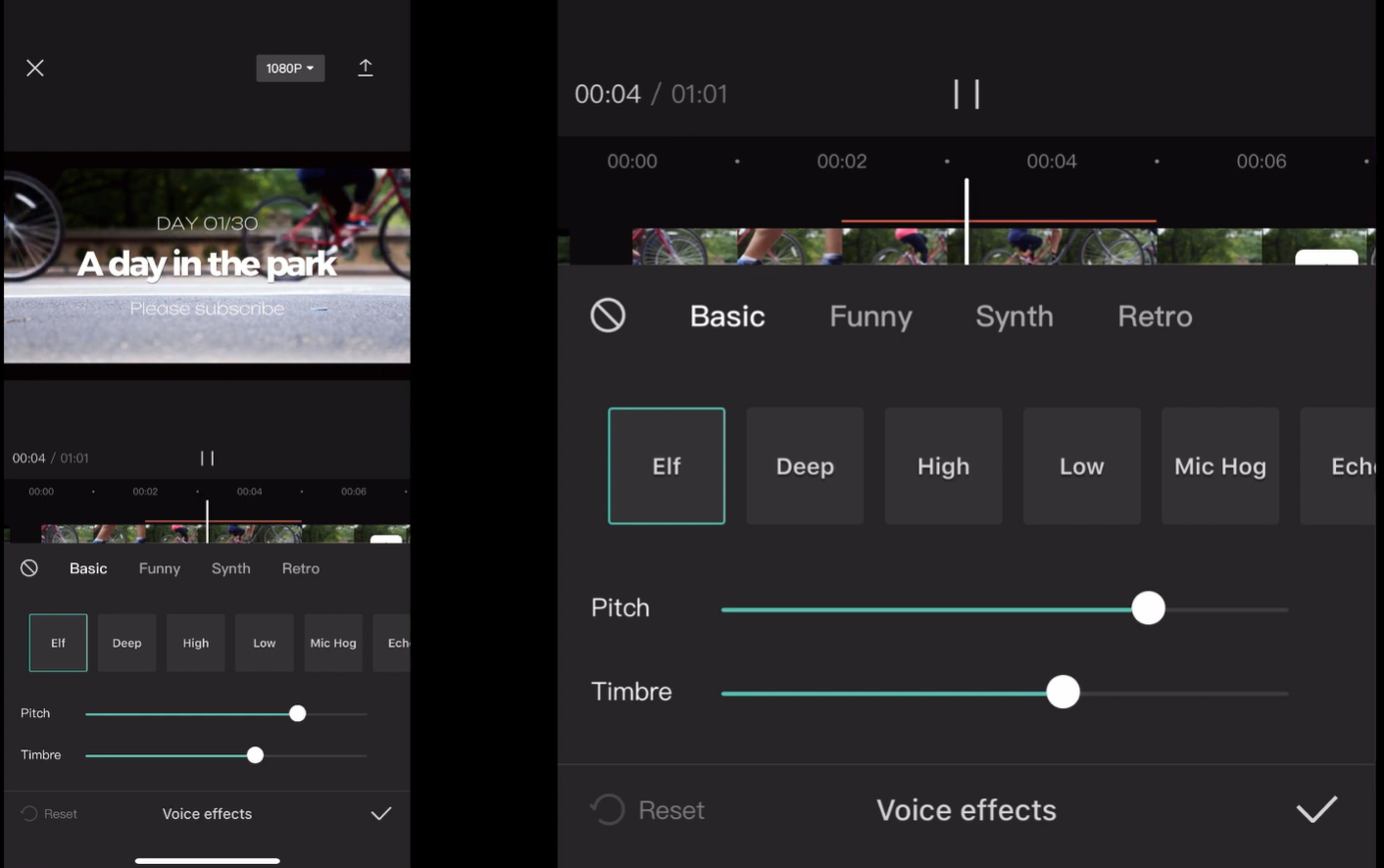Tap the export/upload icon at top
Screen dimensions: 1384x868
pyautogui.click(x=365, y=67)
